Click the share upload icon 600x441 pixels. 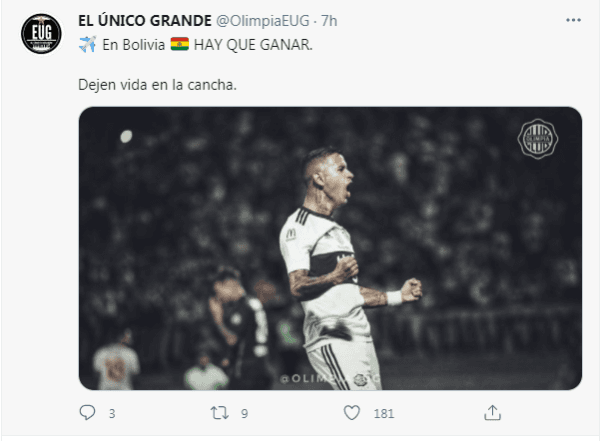(492, 413)
